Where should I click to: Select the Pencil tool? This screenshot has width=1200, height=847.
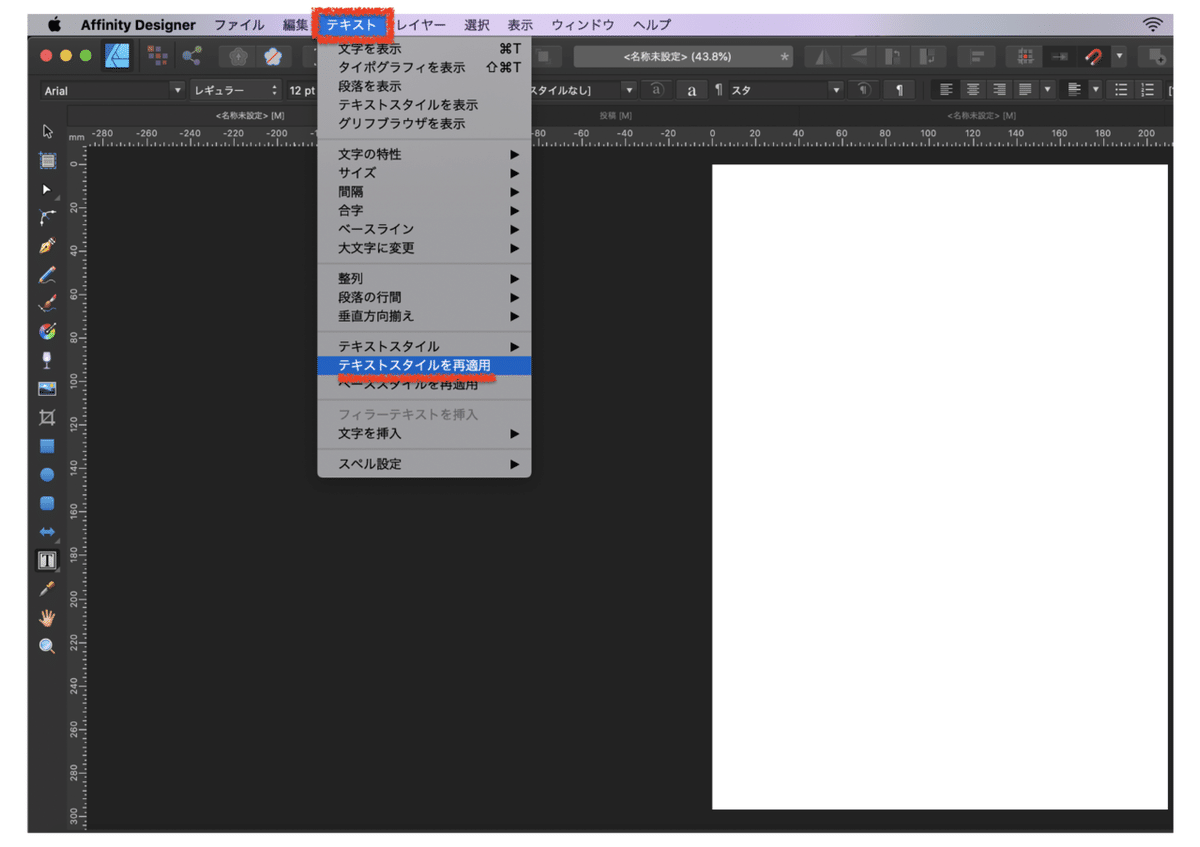tap(47, 274)
